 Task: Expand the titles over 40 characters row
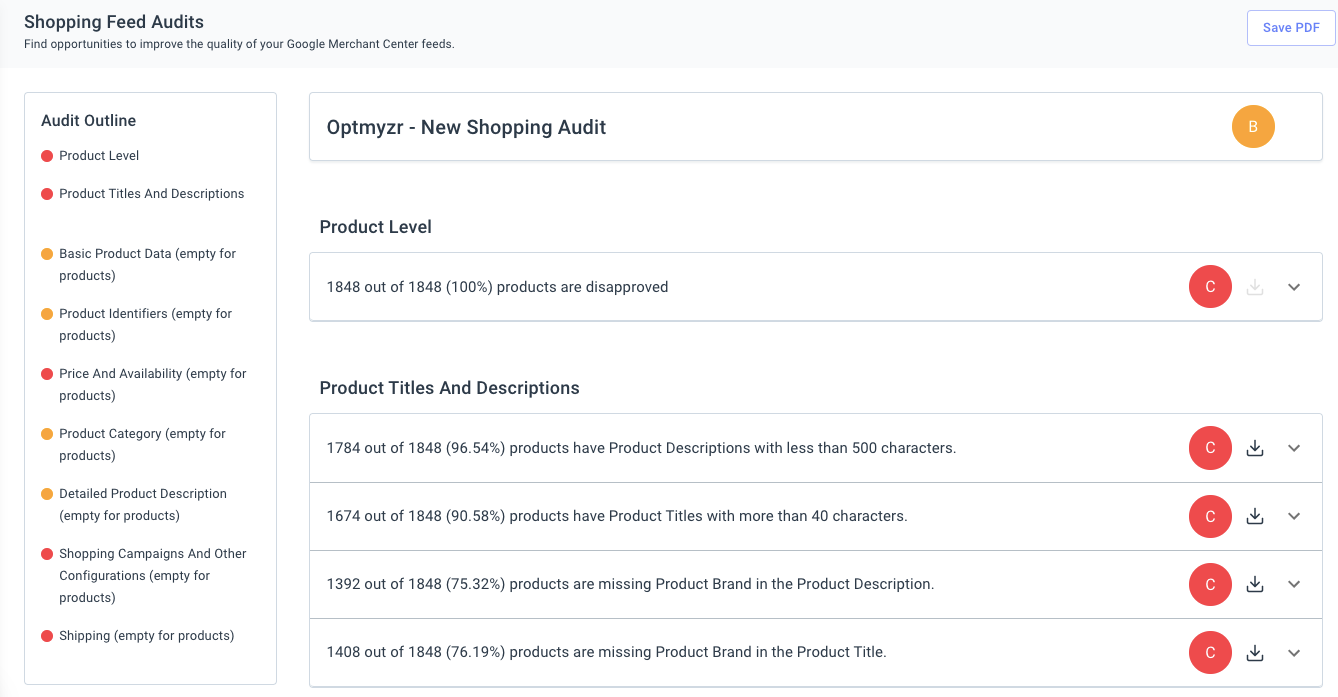1294,516
